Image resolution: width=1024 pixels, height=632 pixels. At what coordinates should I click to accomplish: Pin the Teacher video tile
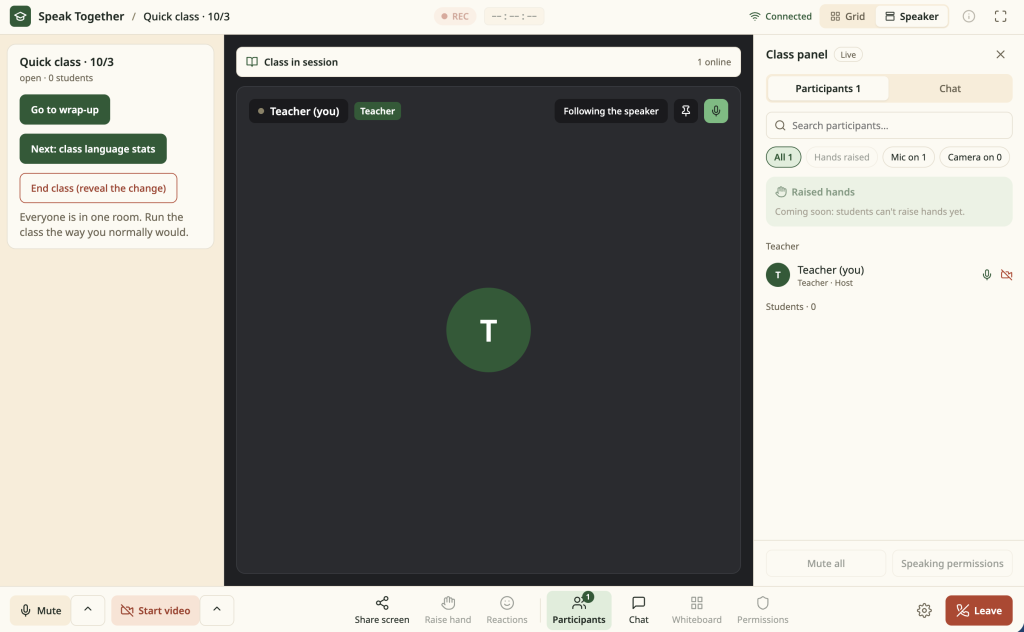(686, 111)
